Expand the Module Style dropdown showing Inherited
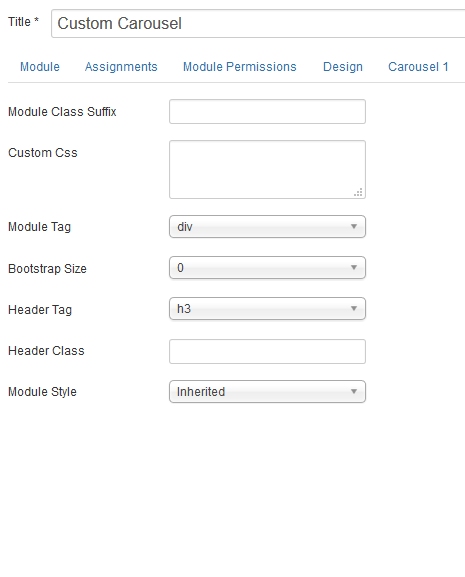465x577 pixels. click(267, 392)
